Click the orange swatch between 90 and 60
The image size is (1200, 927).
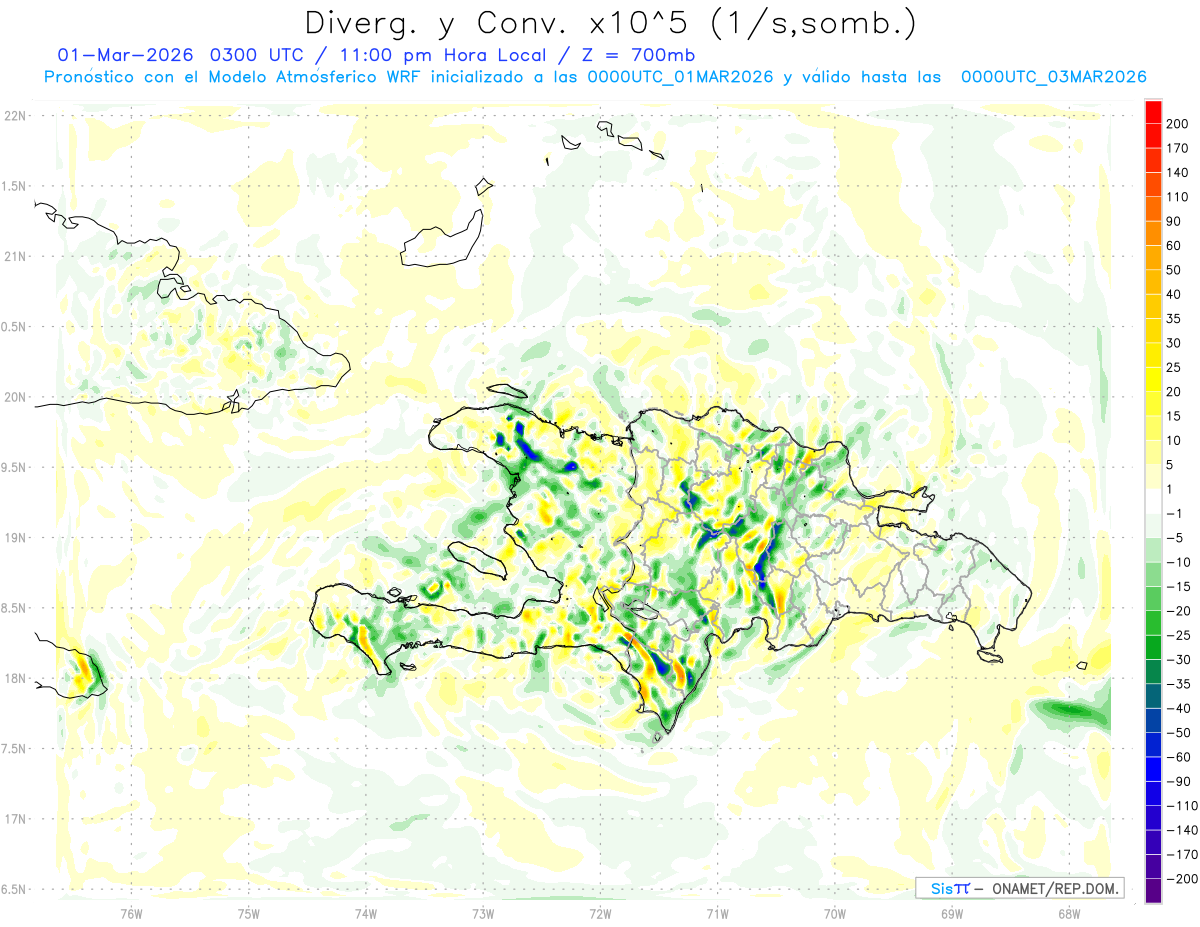click(1153, 233)
